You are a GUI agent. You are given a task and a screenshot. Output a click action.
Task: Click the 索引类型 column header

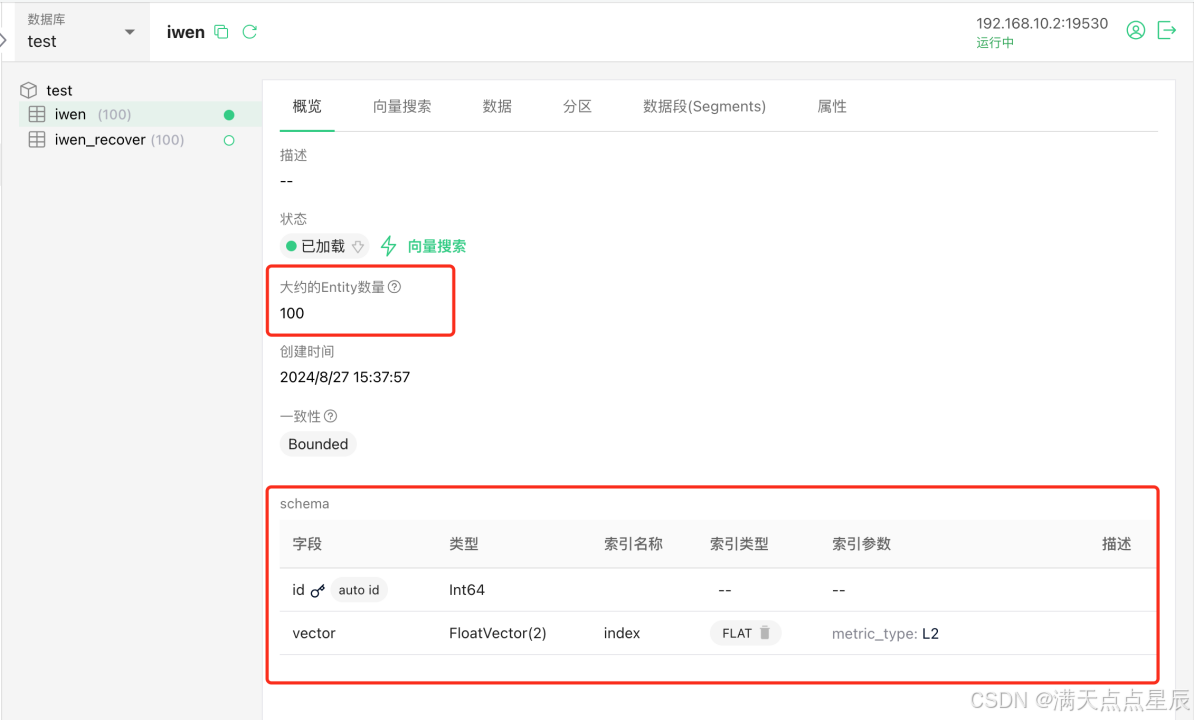click(x=739, y=544)
